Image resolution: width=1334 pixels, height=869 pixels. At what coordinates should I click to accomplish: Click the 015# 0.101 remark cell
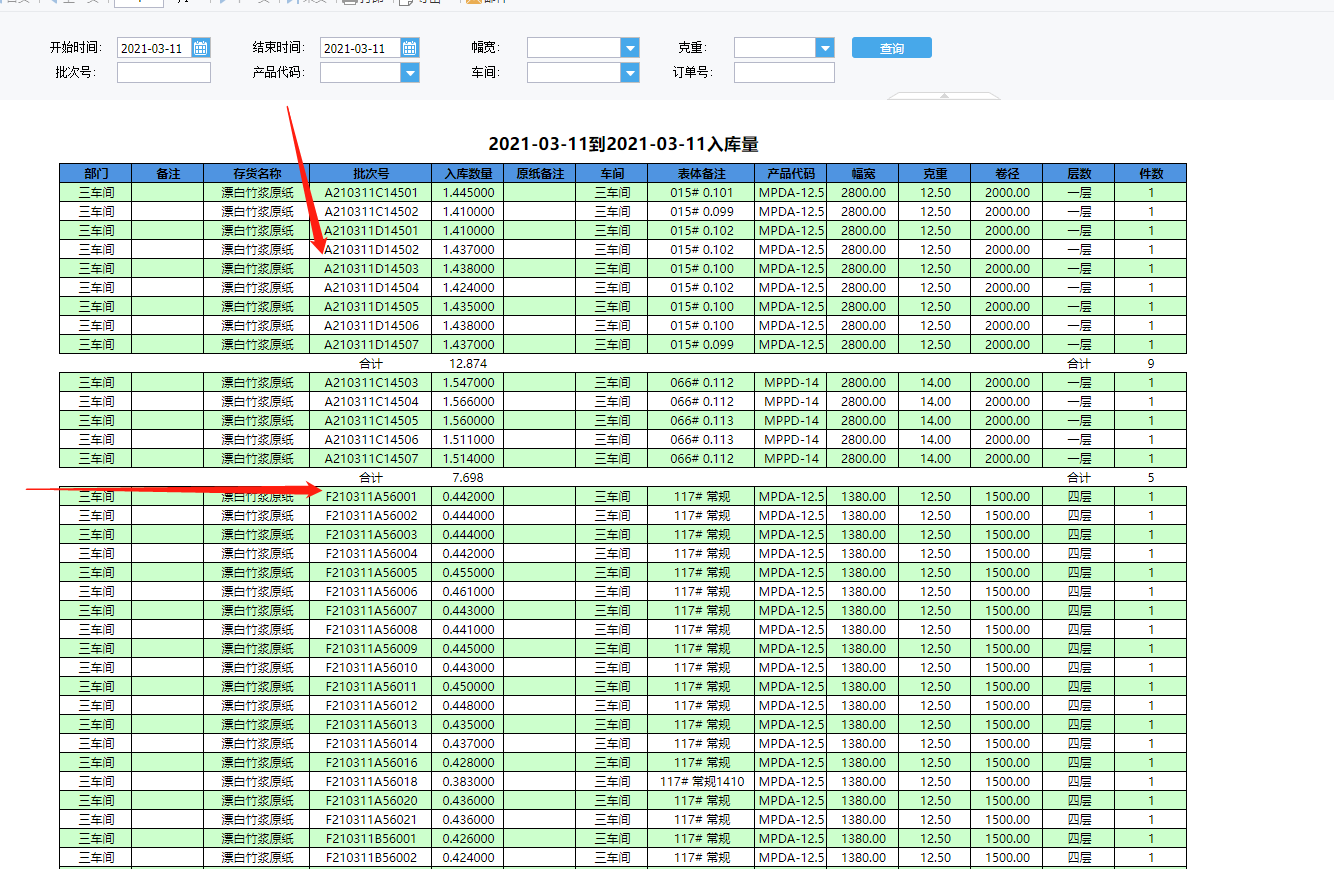702,192
